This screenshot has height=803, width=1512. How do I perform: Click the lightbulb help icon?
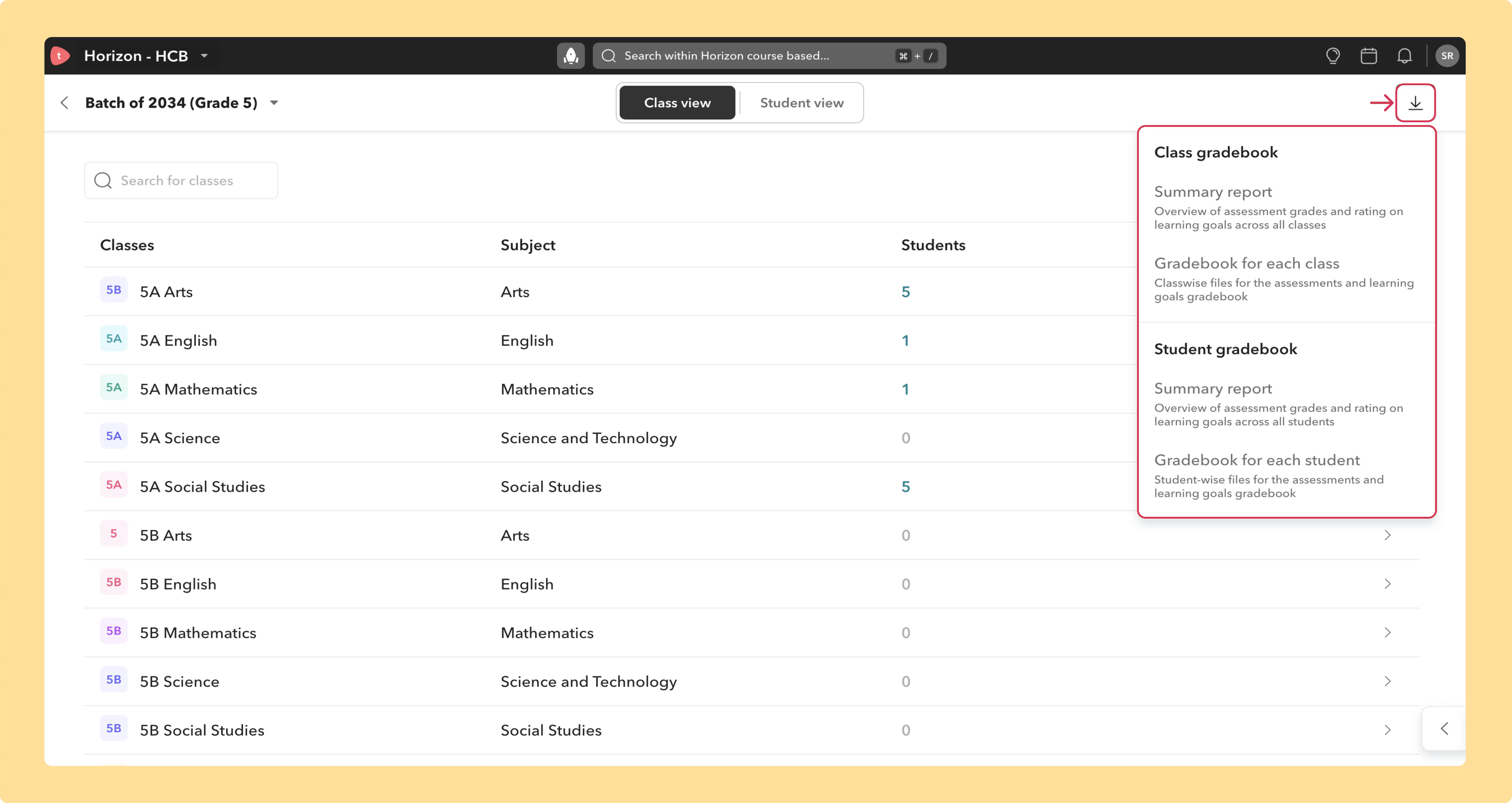[1333, 56]
